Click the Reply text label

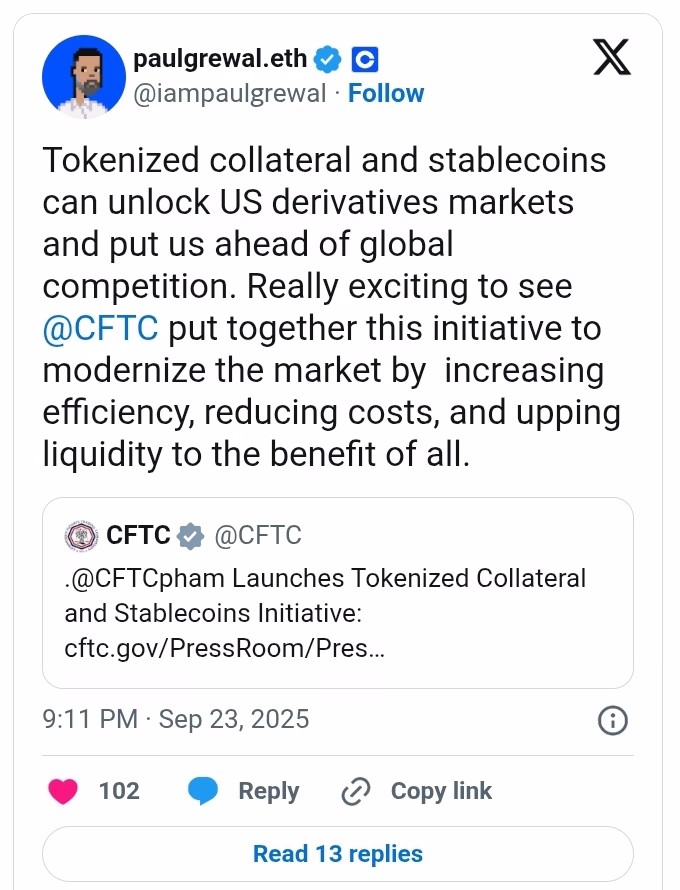(268, 791)
